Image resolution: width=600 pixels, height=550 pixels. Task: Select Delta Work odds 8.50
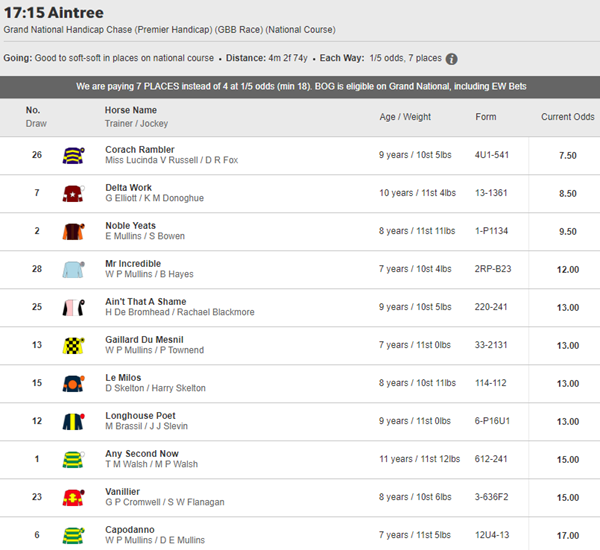click(567, 193)
